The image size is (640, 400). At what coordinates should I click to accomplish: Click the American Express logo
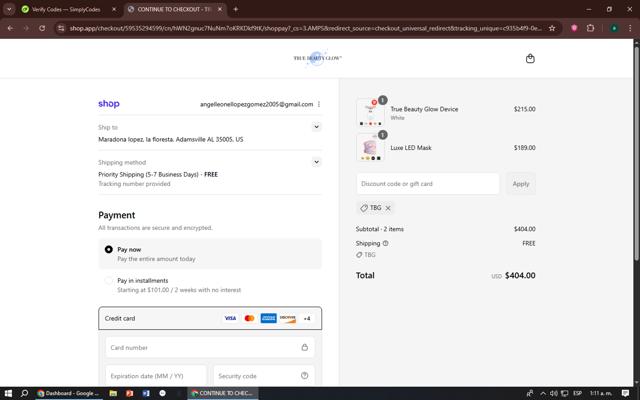[x=269, y=318]
